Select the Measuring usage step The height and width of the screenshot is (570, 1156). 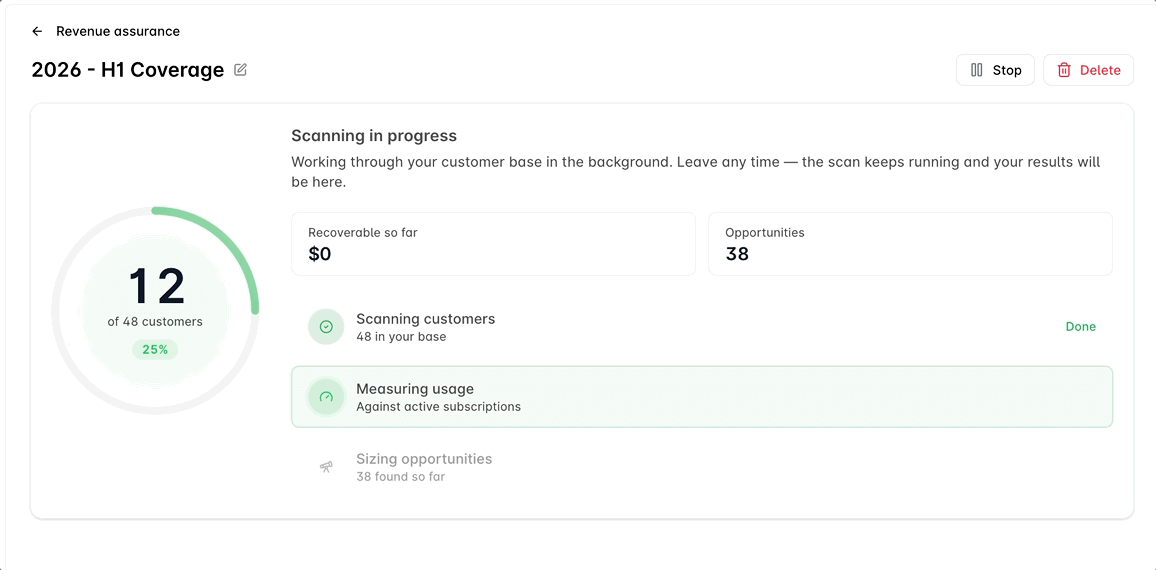[702, 397]
